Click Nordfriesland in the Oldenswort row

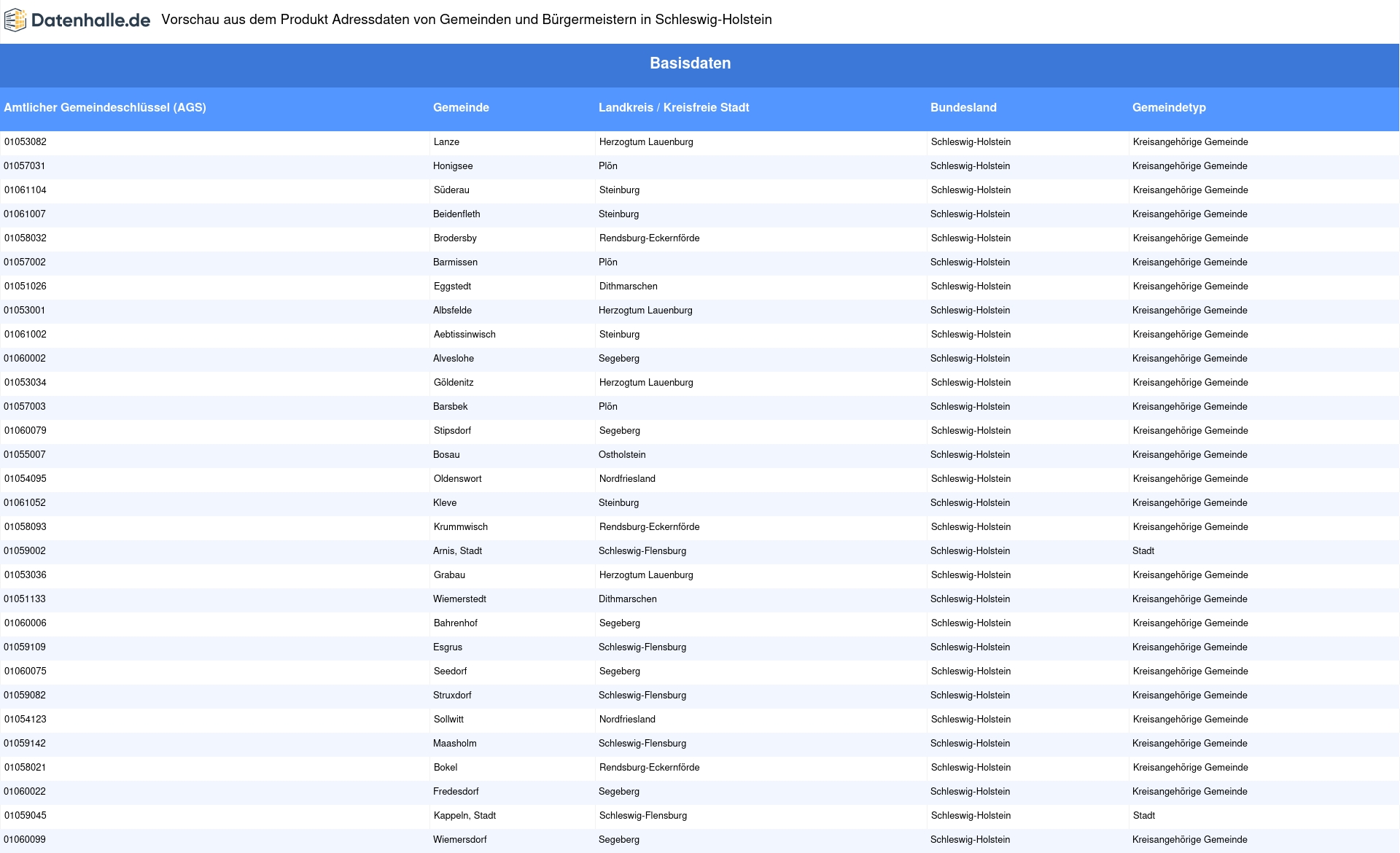627,479
